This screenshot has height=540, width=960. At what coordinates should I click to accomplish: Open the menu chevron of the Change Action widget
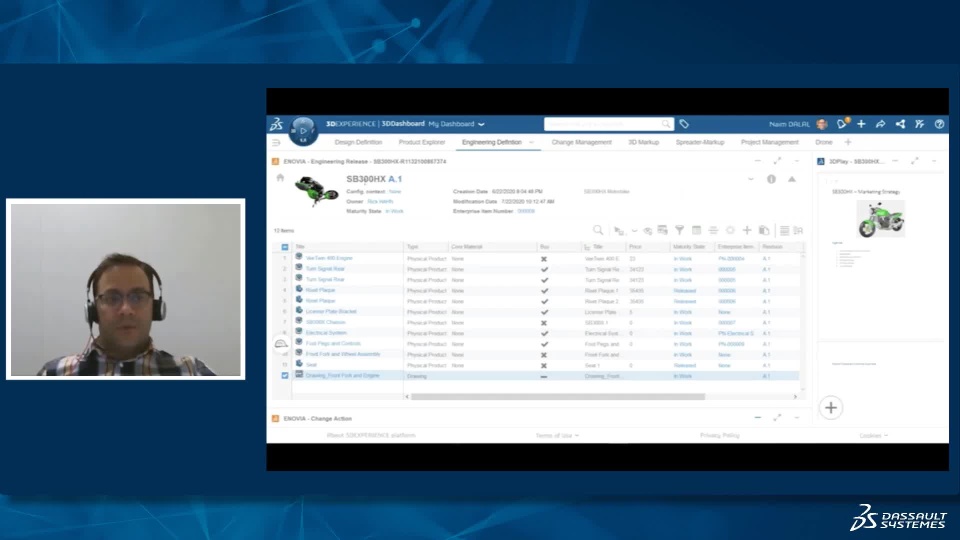pyautogui.click(x=797, y=418)
